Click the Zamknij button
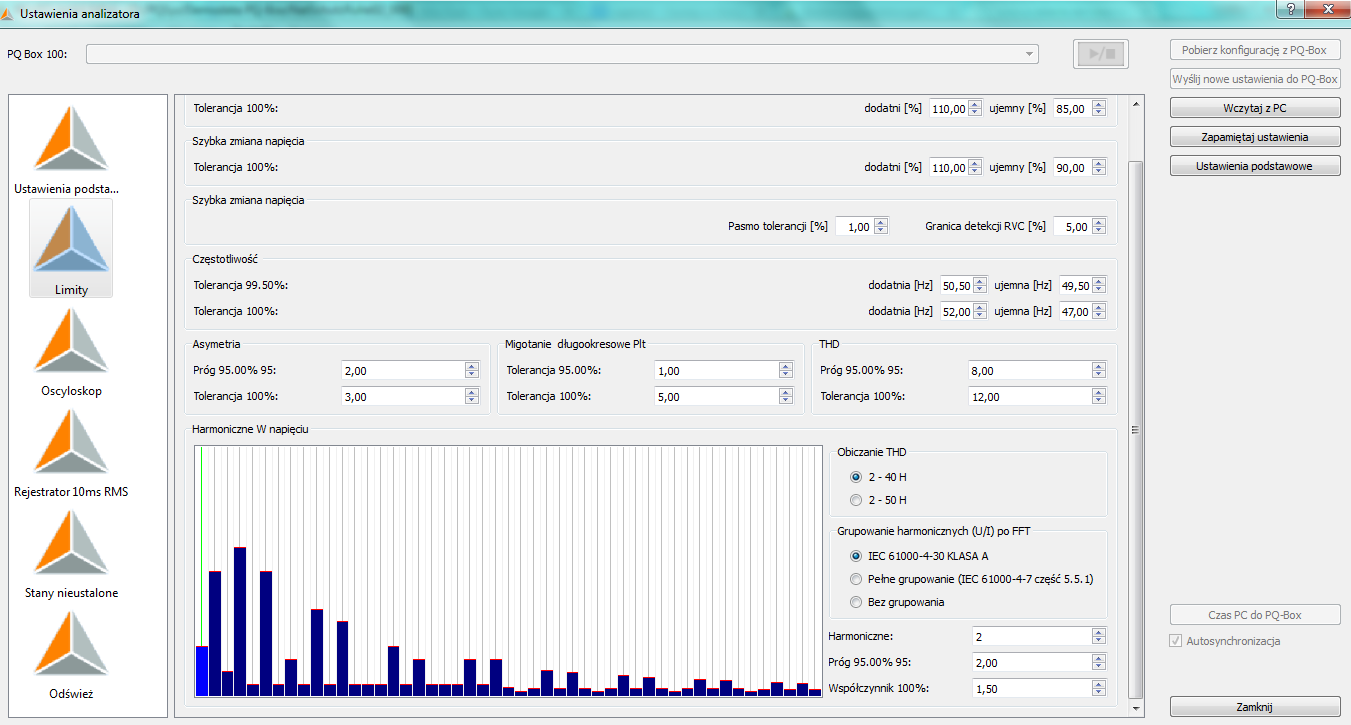Viewport: 1351px width, 725px height. point(1255,706)
